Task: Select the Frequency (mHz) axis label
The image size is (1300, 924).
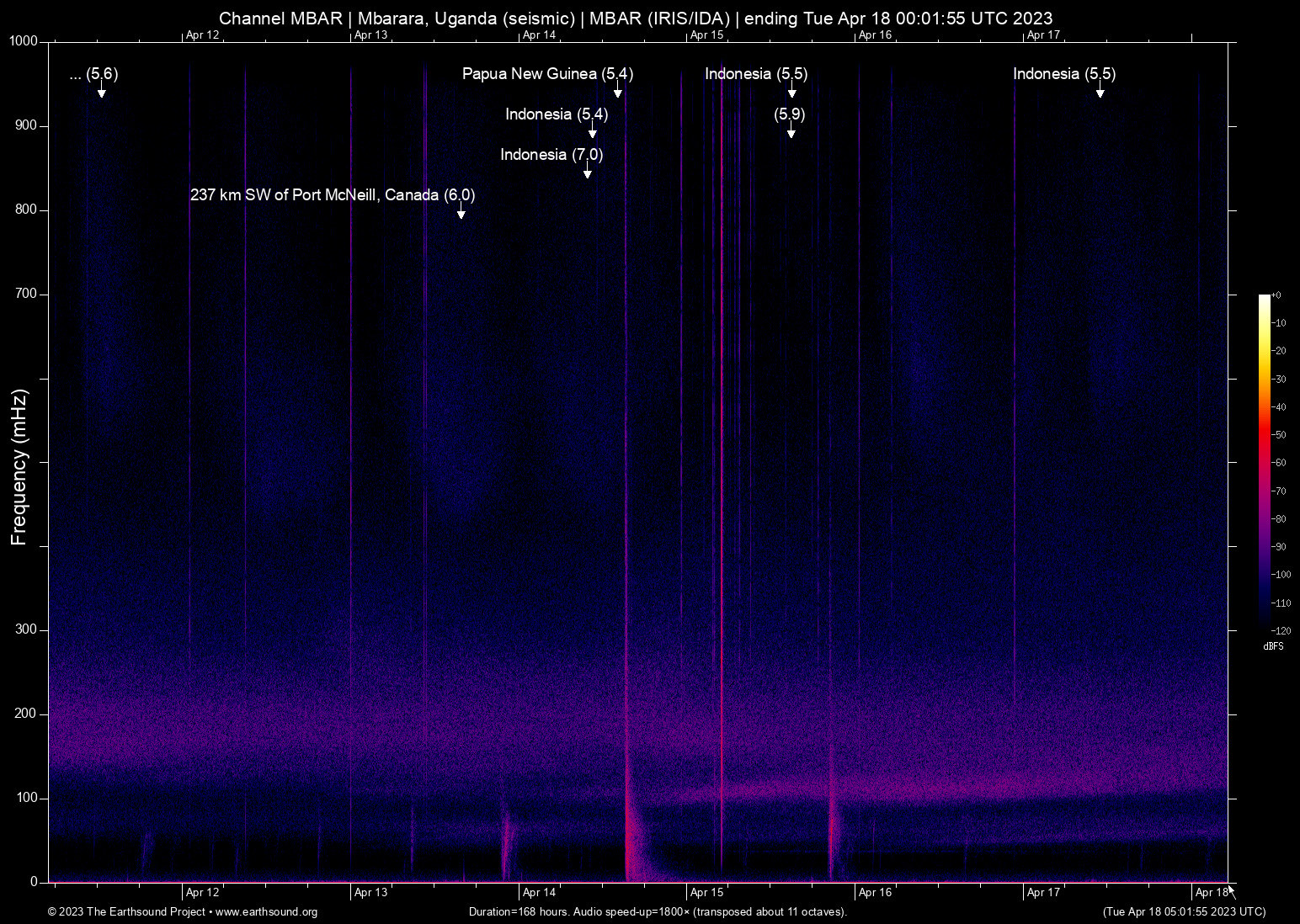Action: tap(19, 469)
